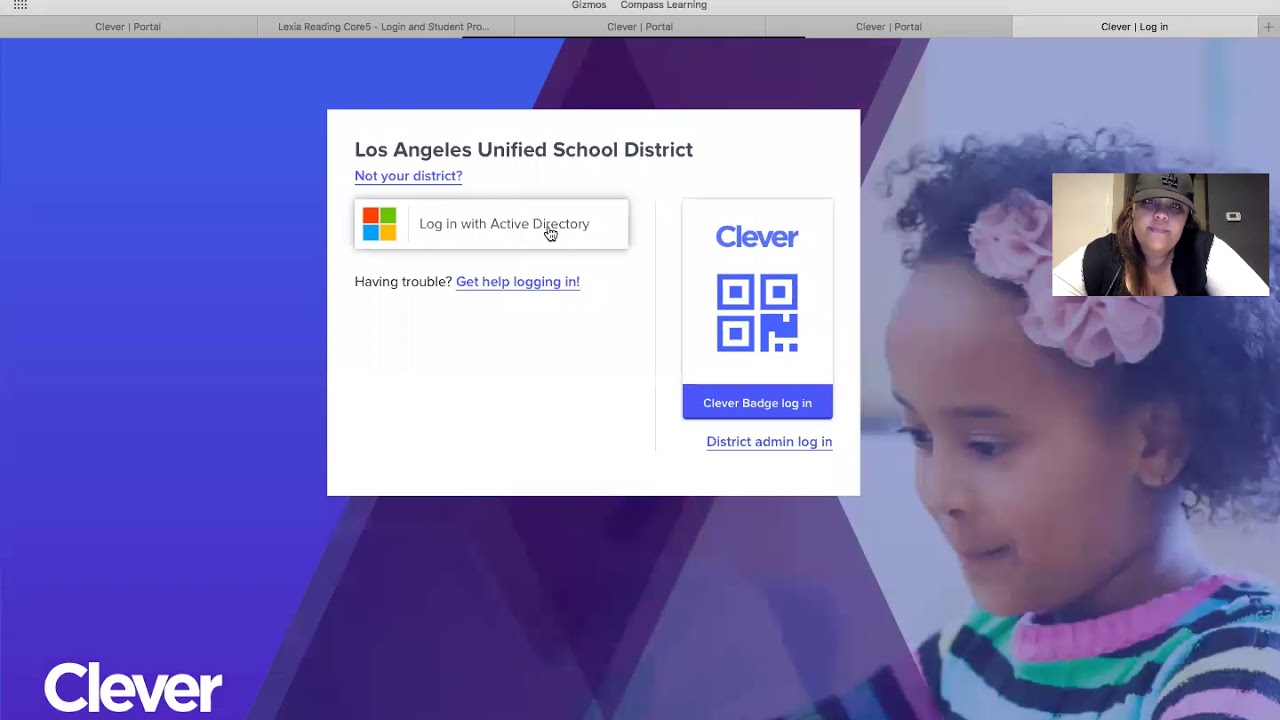The width and height of the screenshot is (1280, 720).
Task: Switch to Clever | Portal tab beside Clever | Log in
Action: [x=889, y=27]
